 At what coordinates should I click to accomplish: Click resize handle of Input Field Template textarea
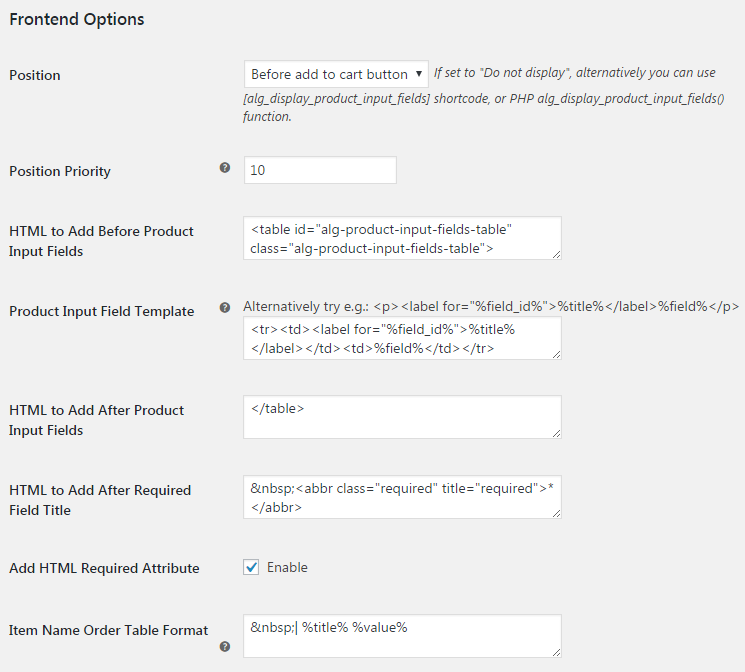pyautogui.click(x=555, y=354)
